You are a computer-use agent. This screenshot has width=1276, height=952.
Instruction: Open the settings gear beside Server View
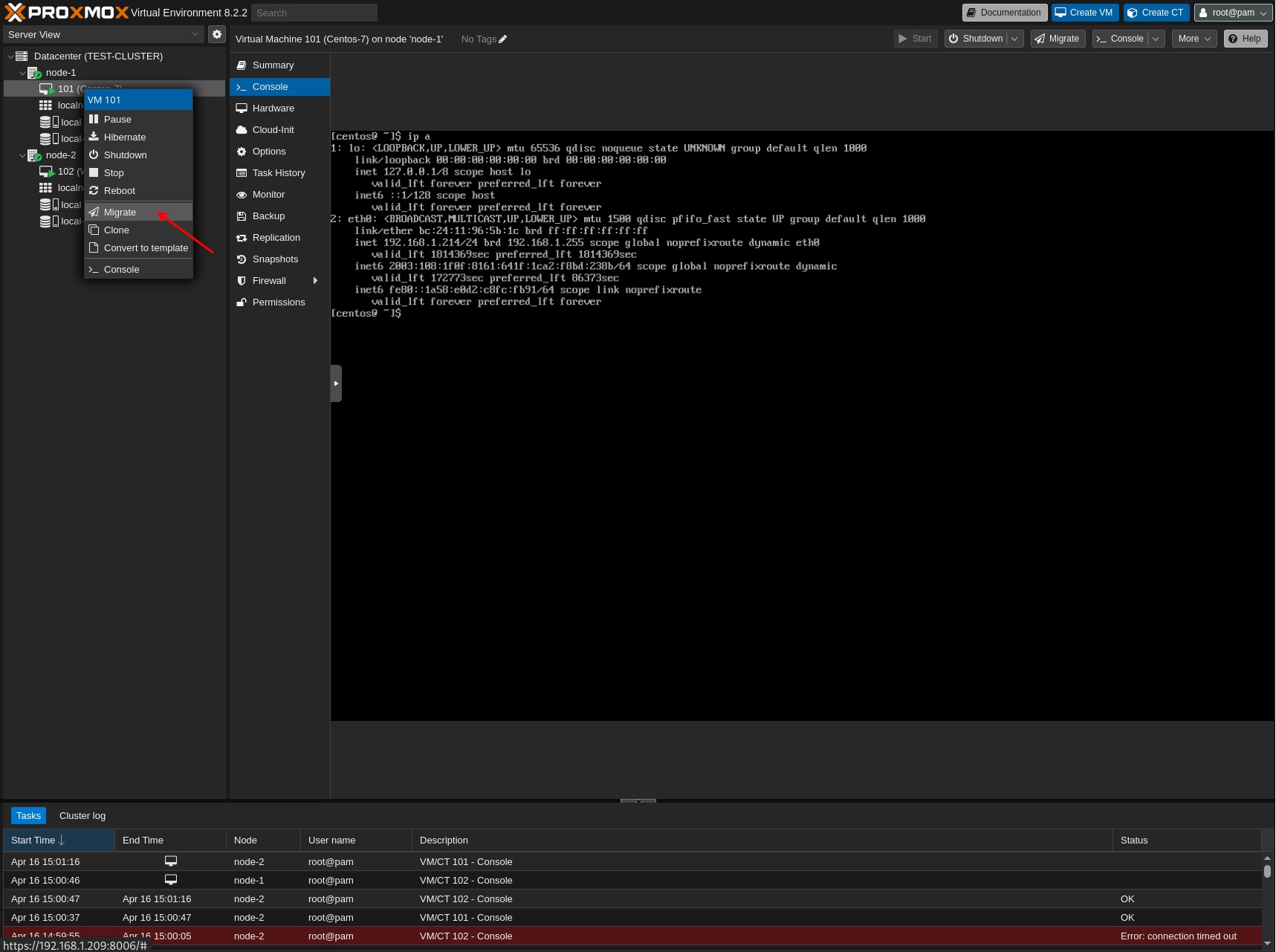point(216,34)
